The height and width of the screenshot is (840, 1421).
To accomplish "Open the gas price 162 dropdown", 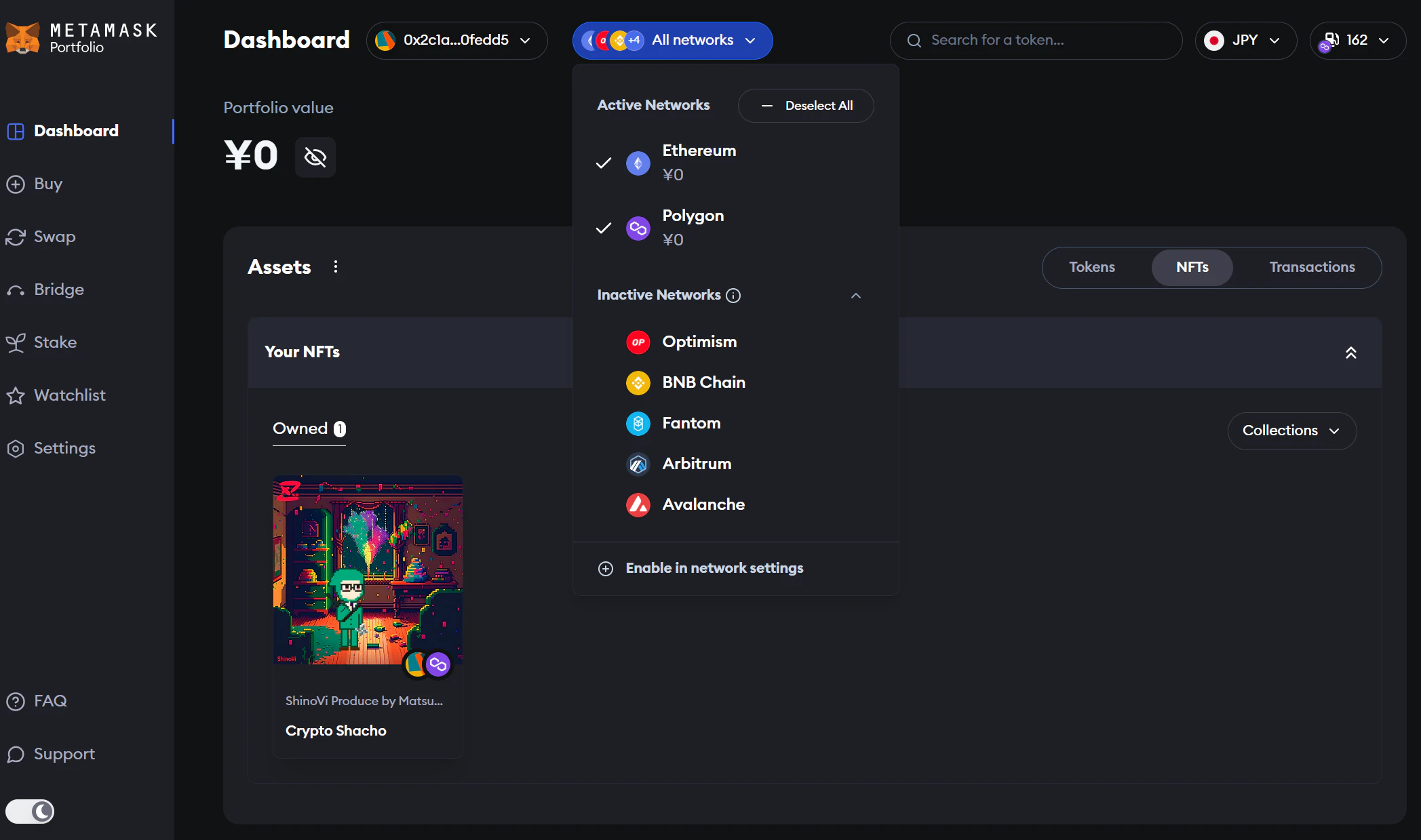I will tap(1357, 41).
